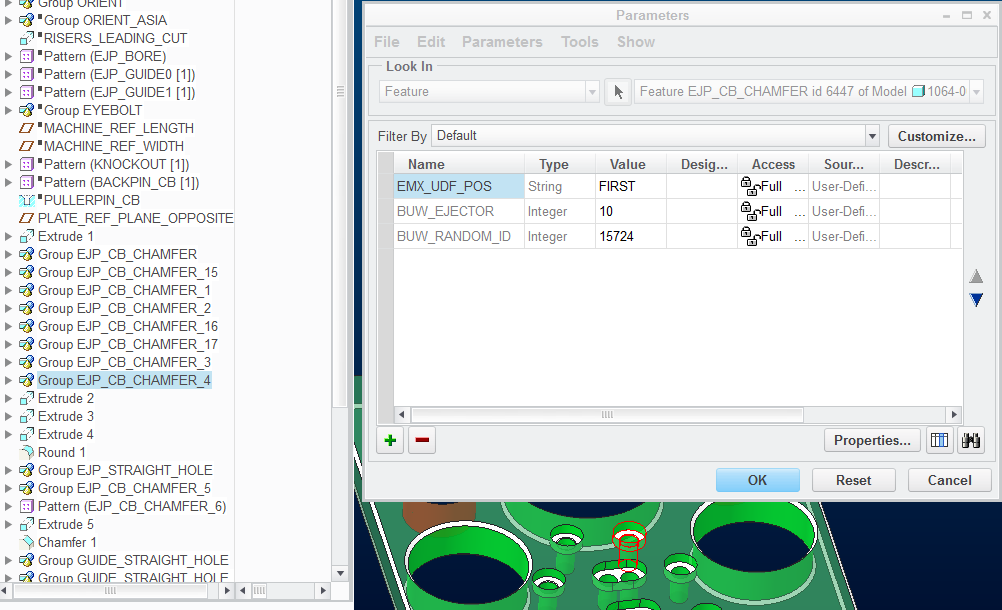The height and width of the screenshot is (610, 1002).
Task: Open the File menu in Parameters dialog
Action: pyautogui.click(x=387, y=42)
